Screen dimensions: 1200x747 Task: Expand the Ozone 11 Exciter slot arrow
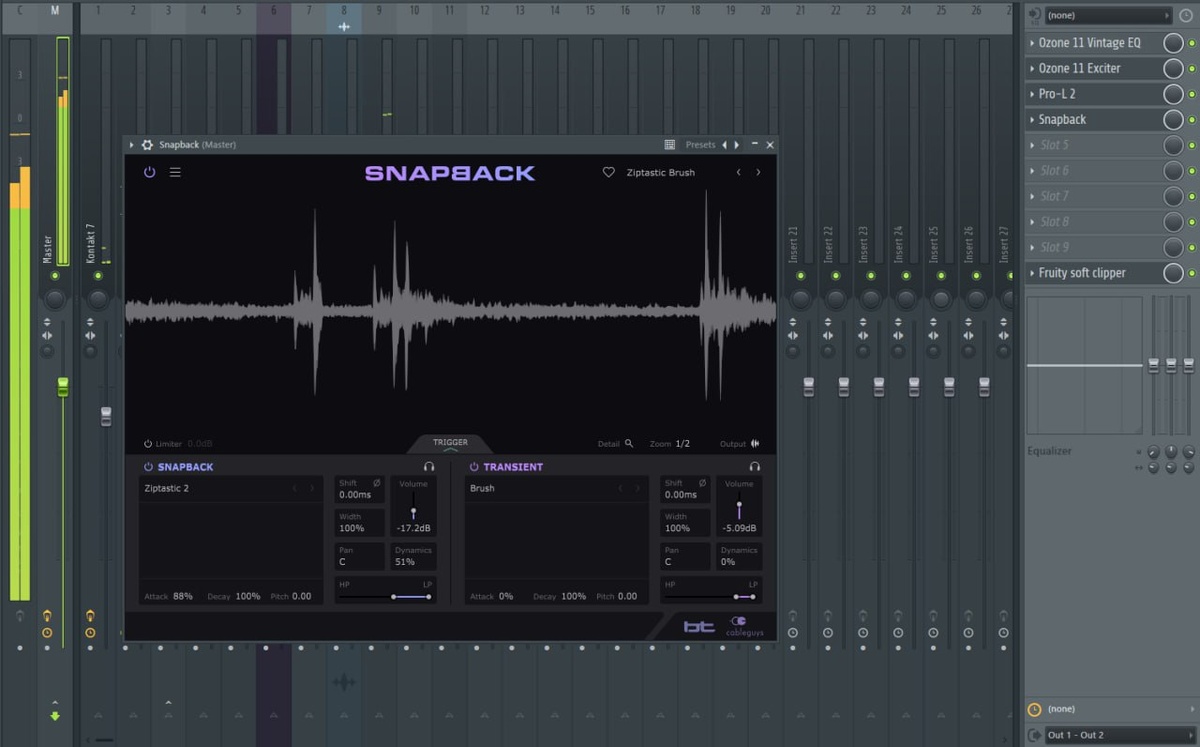[1032, 68]
